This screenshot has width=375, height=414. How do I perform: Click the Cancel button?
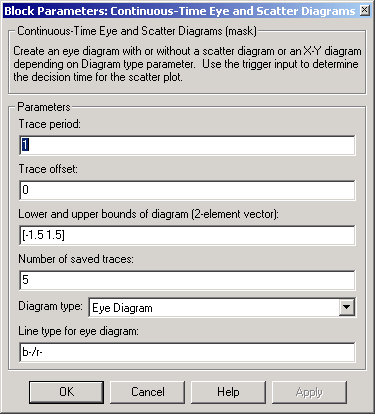[147, 392]
